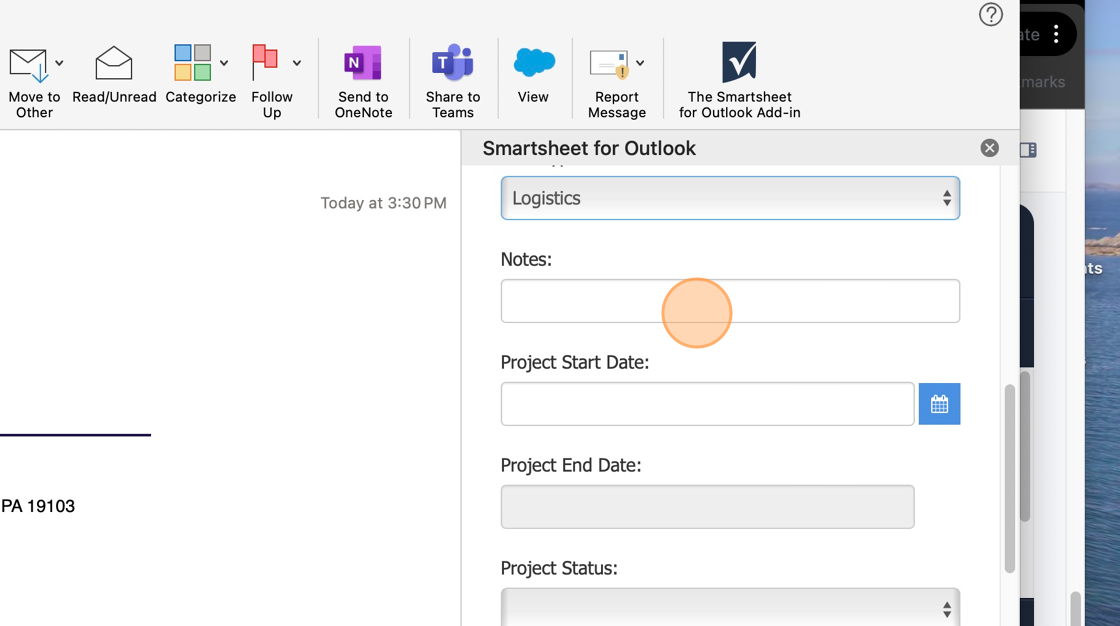
Task: Open The Smartsheet for Outlook Add-in
Action: [x=739, y=80]
